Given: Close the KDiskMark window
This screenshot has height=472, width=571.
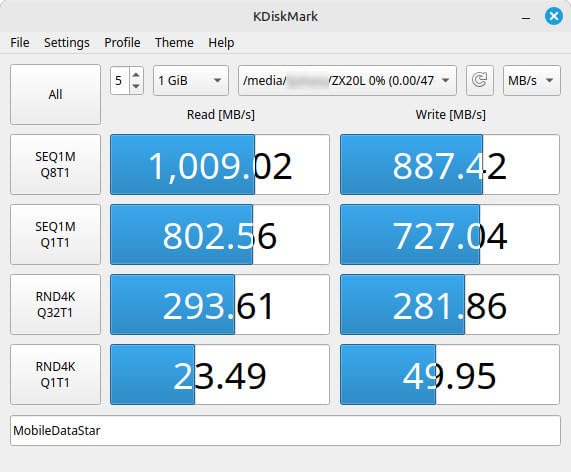Looking at the screenshot, I should (554, 16).
